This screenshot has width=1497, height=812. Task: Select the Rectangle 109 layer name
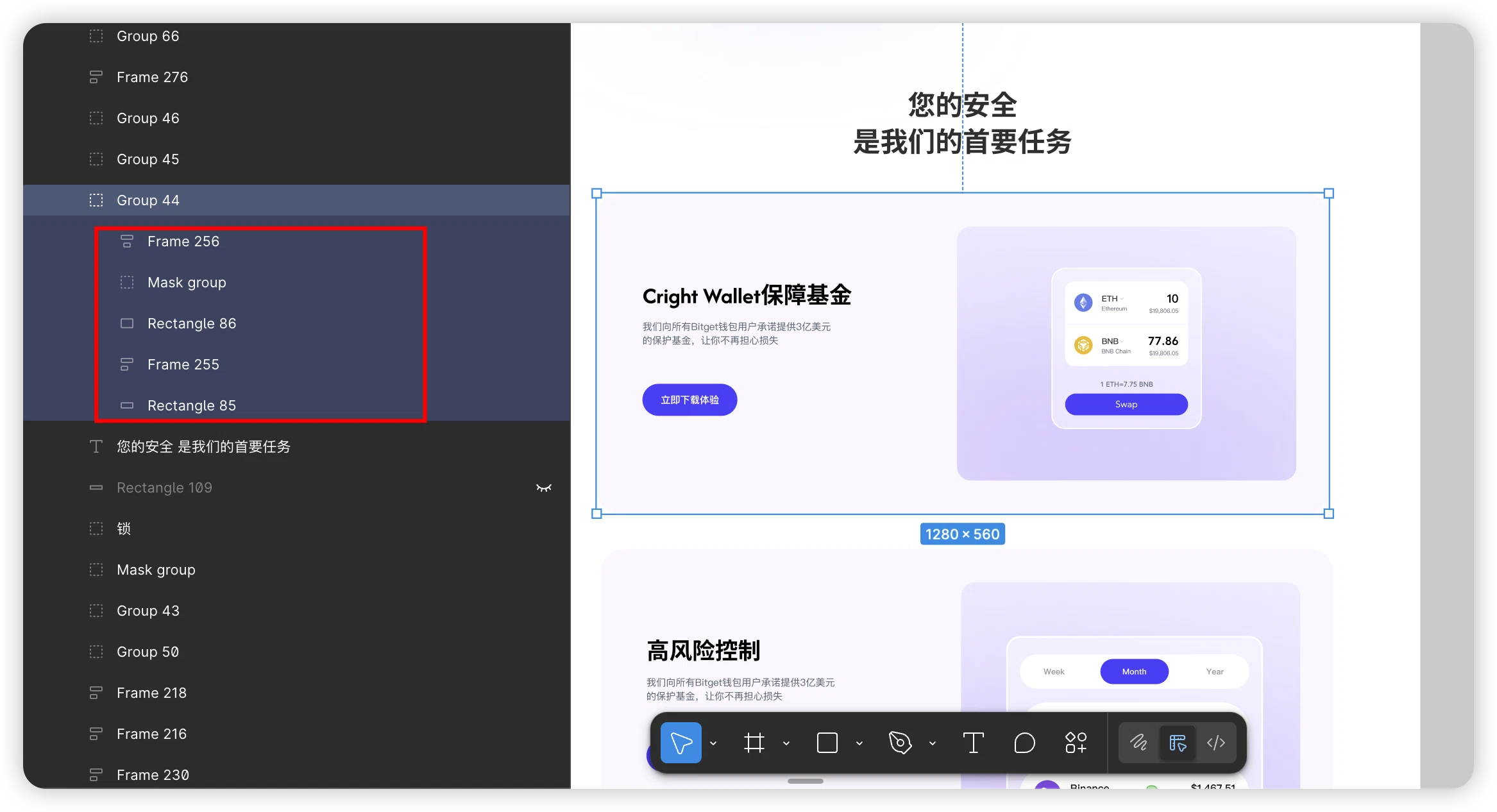coord(164,487)
